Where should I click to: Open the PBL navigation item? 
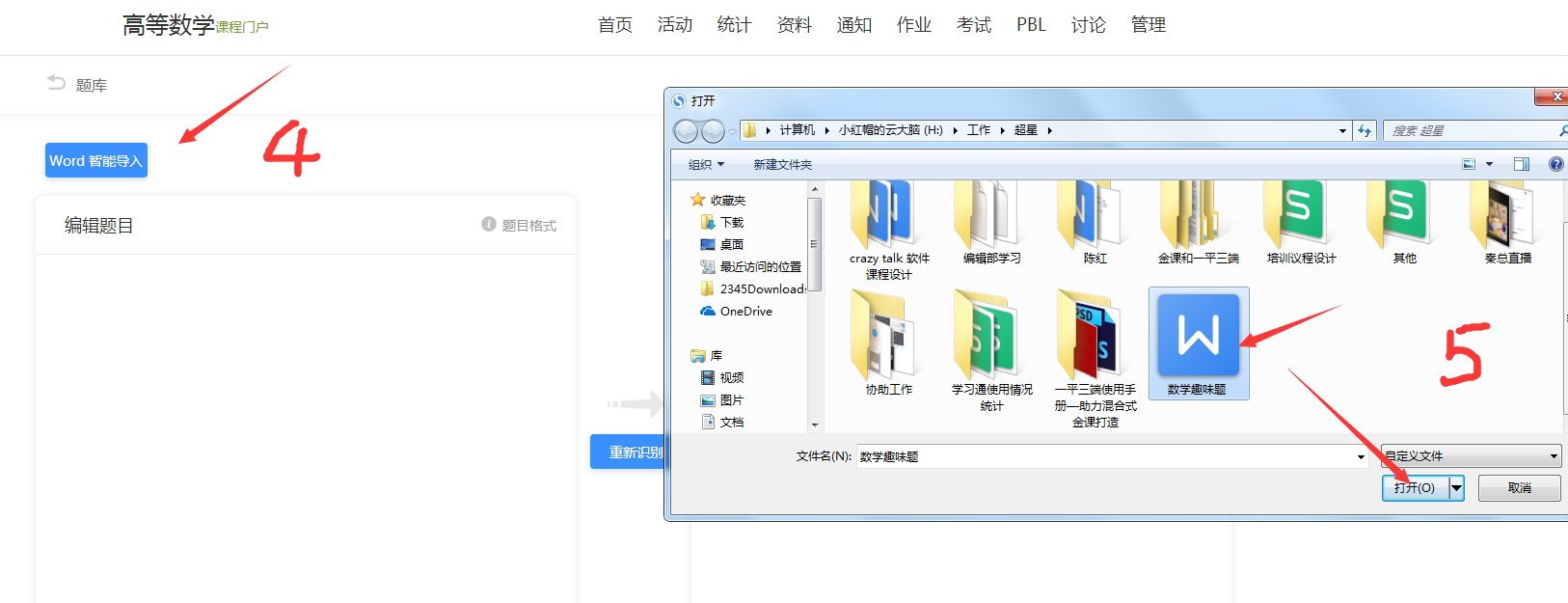pyautogui.click(x=1031, y=25)
